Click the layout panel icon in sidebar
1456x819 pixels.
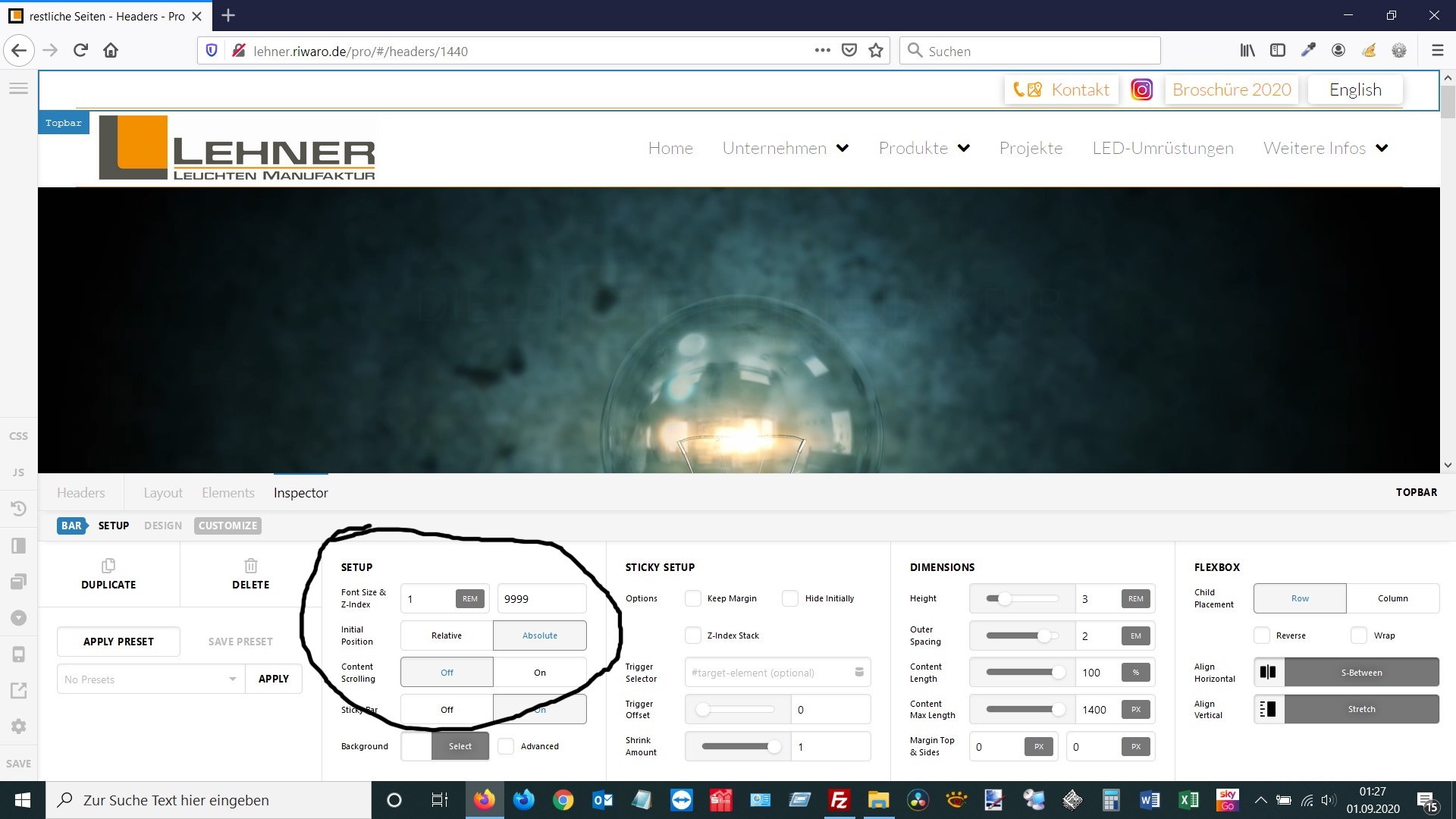[x=18, y=546]
